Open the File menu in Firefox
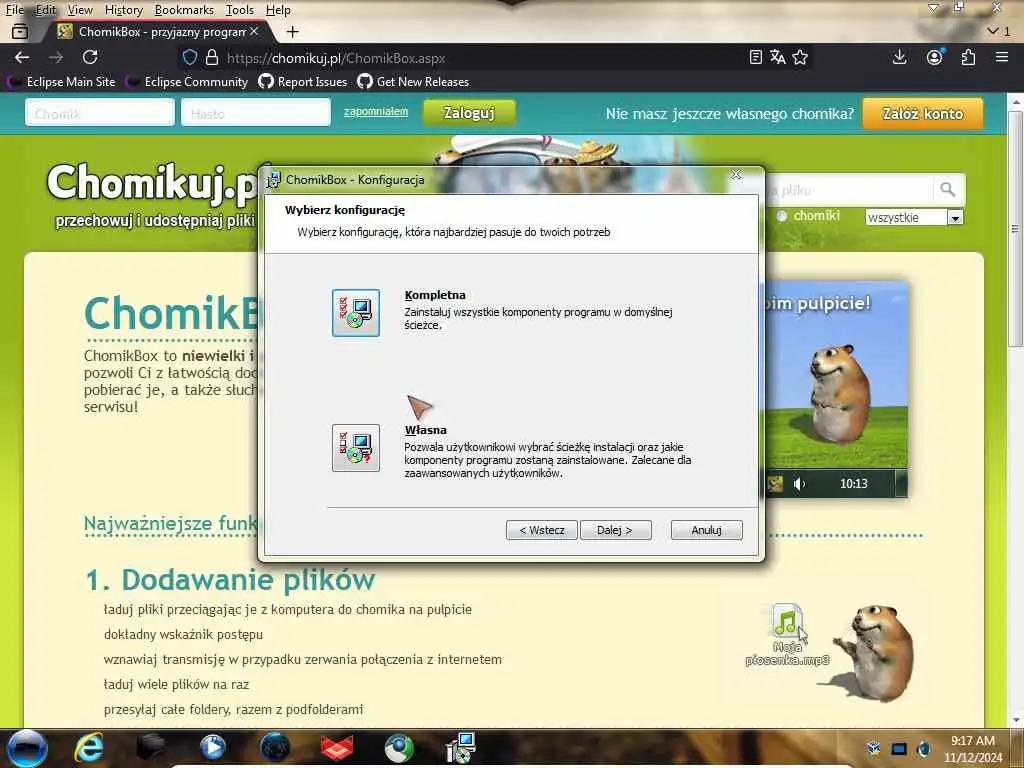The height and width of the screenshot is (768, 1024). [x=14, y=10]
